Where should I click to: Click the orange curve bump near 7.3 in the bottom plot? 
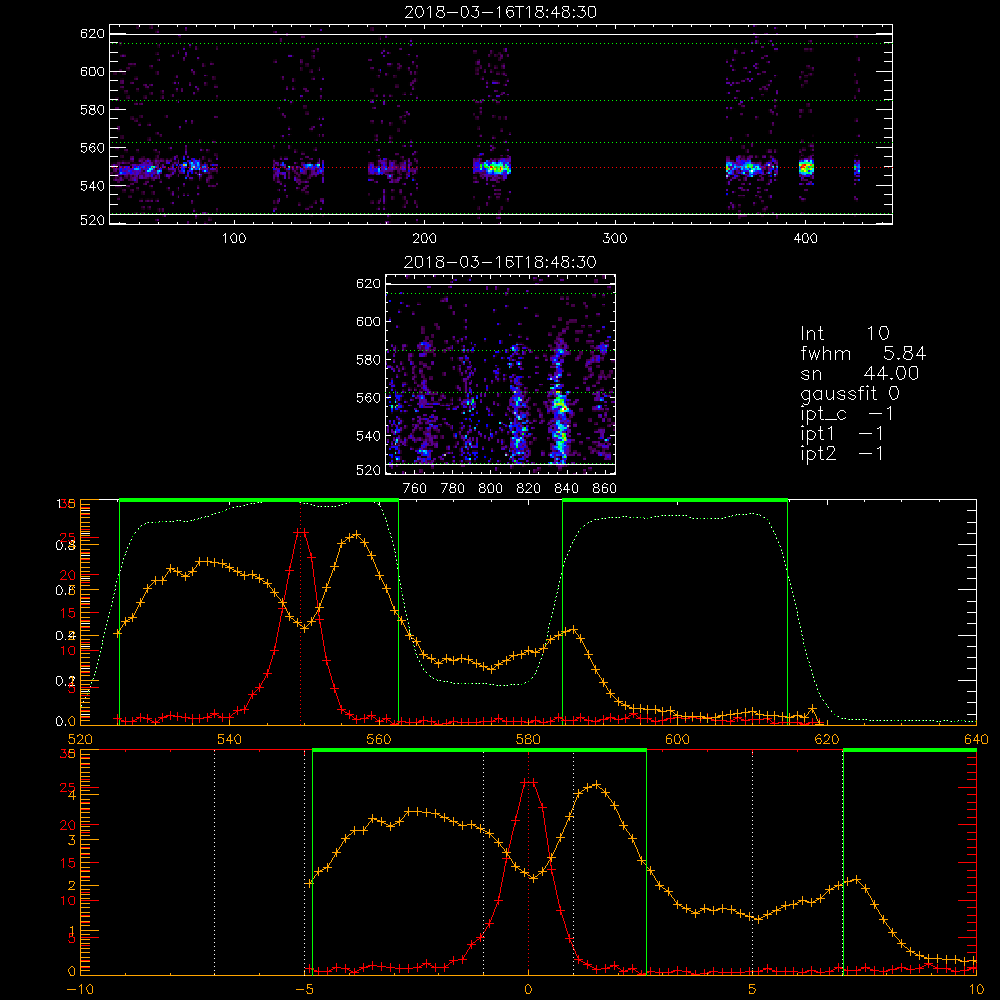pyautogui.click(x=856, y=879)
